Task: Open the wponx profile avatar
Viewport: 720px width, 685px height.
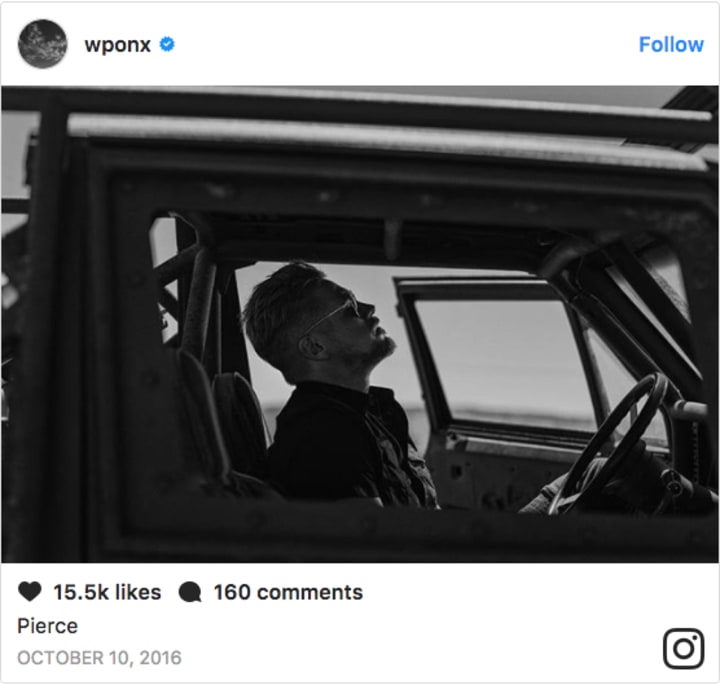Action: click(43, 44)
